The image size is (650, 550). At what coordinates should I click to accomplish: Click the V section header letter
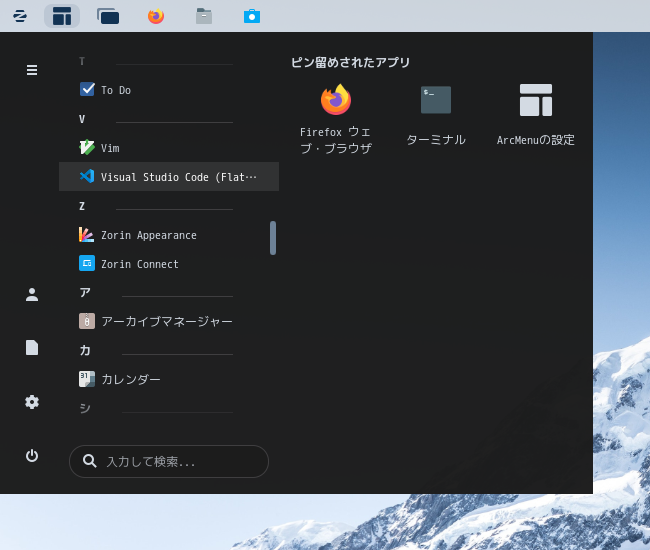[82, 119]
